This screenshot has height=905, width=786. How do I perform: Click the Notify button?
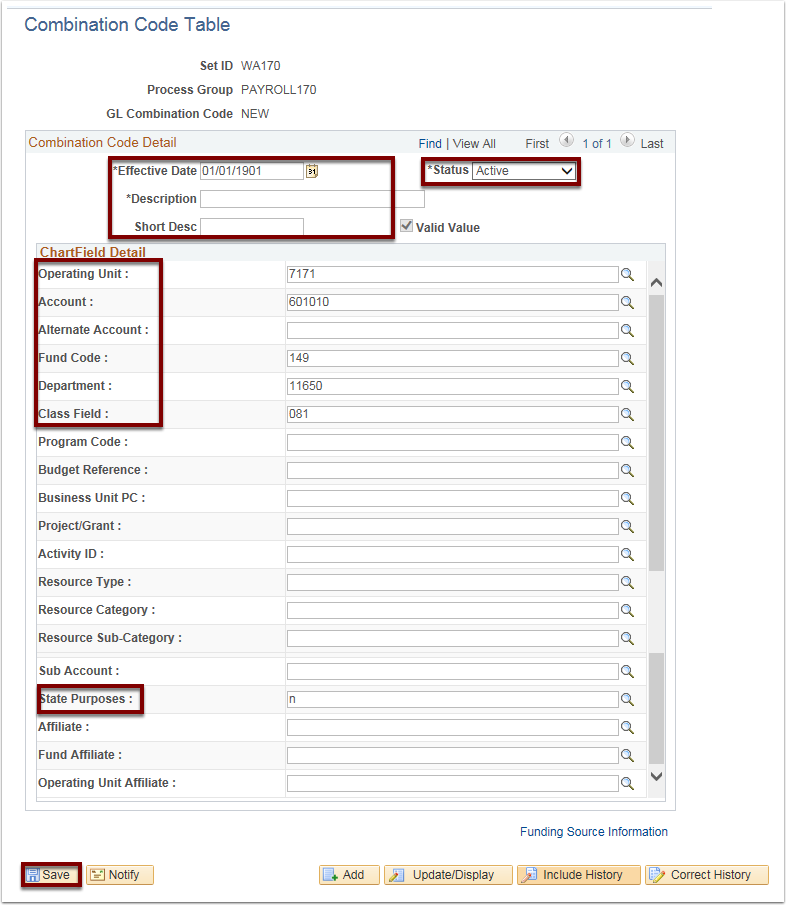tap(120, 875)
